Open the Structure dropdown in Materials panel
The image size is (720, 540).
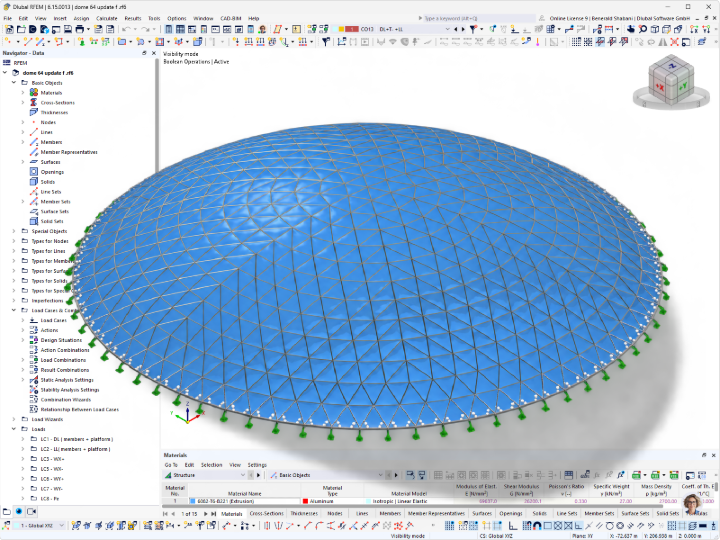tap(242, 475)
